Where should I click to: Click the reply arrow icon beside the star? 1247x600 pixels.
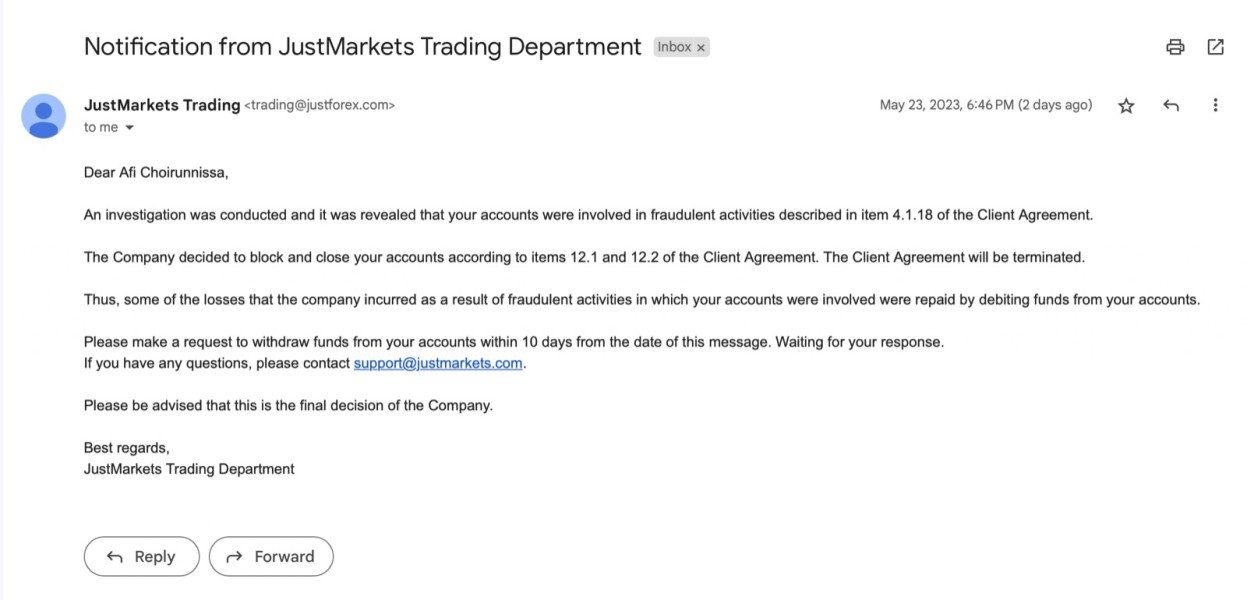pos(1171,105)
